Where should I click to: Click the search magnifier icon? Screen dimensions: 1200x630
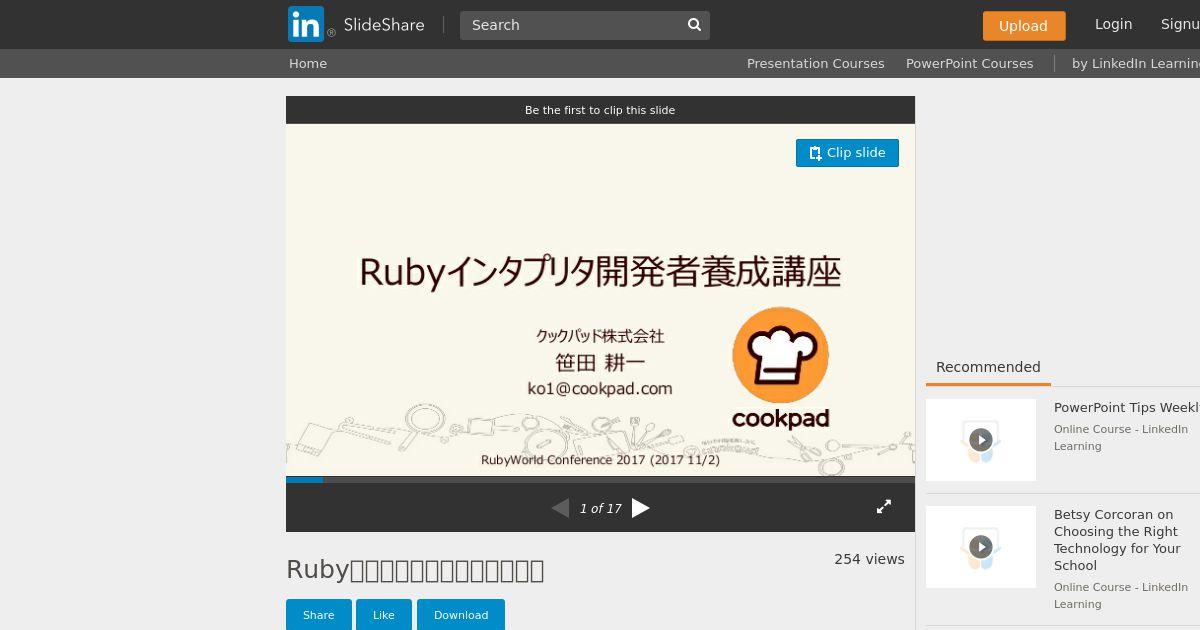[x=694, y=25]
